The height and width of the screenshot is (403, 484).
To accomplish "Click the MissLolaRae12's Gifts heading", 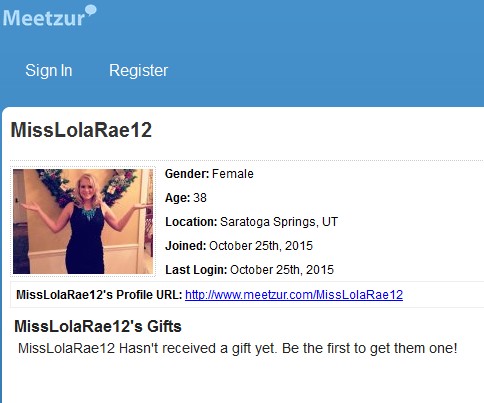I will click(x=98, y=326).
